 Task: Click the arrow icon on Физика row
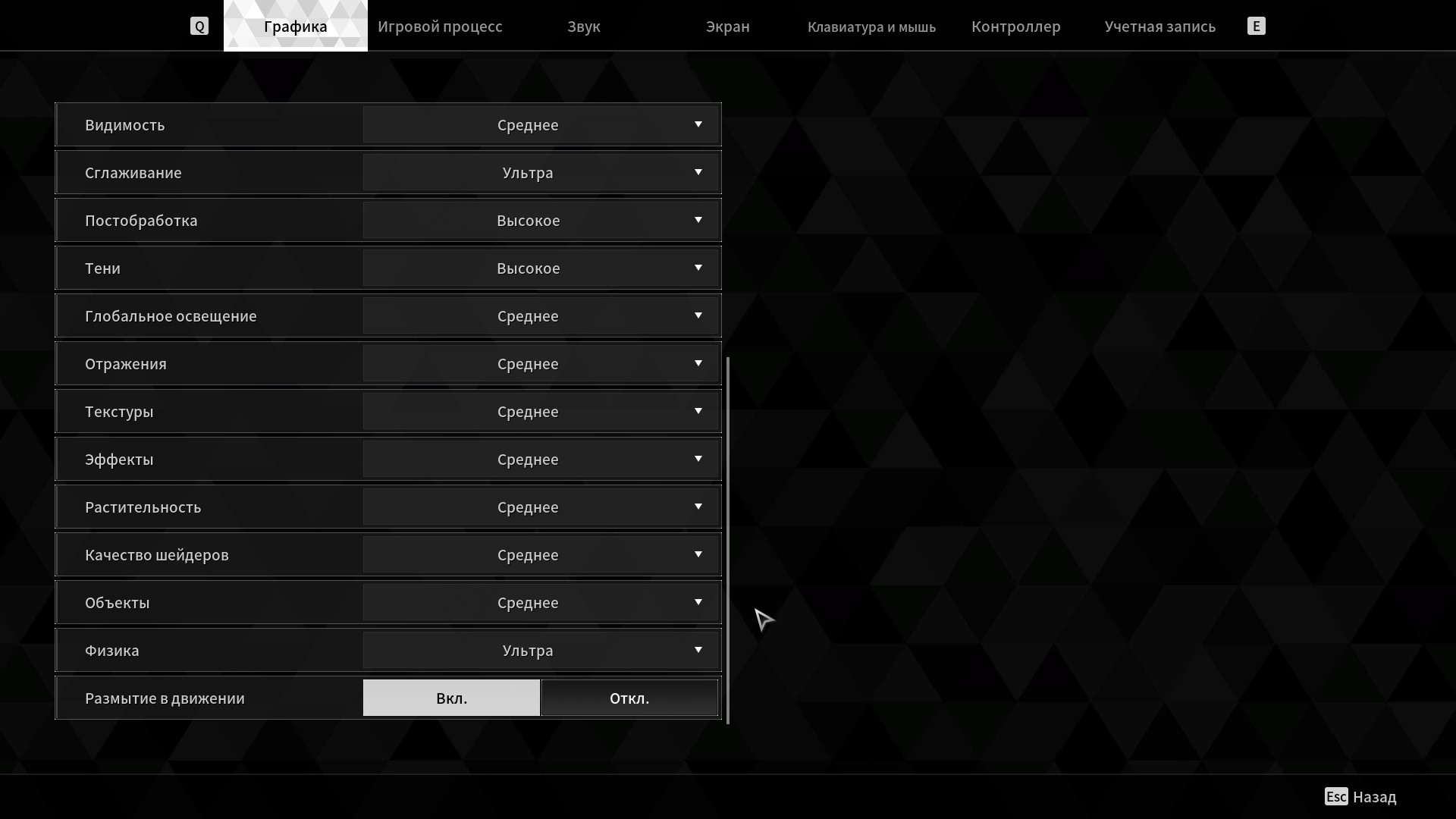(x=698, y=650)
